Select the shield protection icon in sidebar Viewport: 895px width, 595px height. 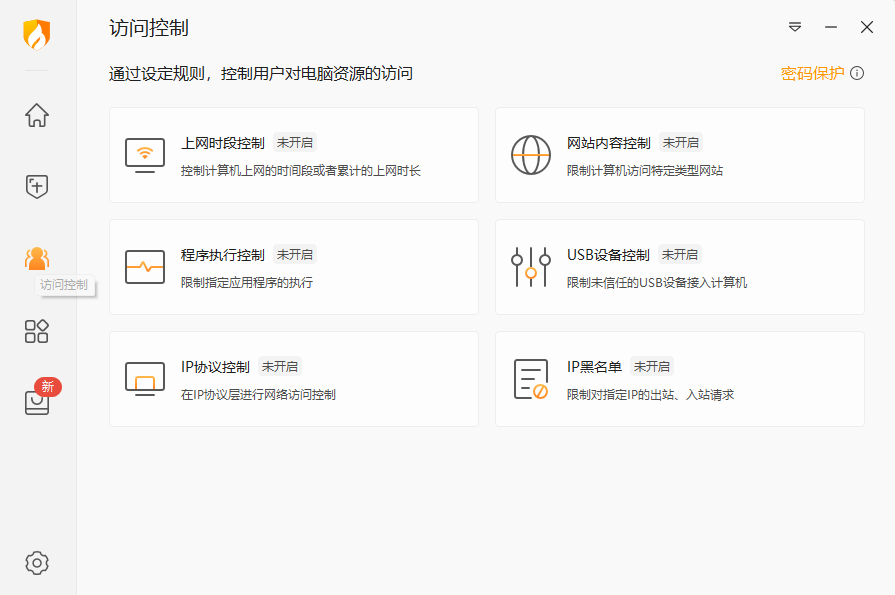pos(36,186)
